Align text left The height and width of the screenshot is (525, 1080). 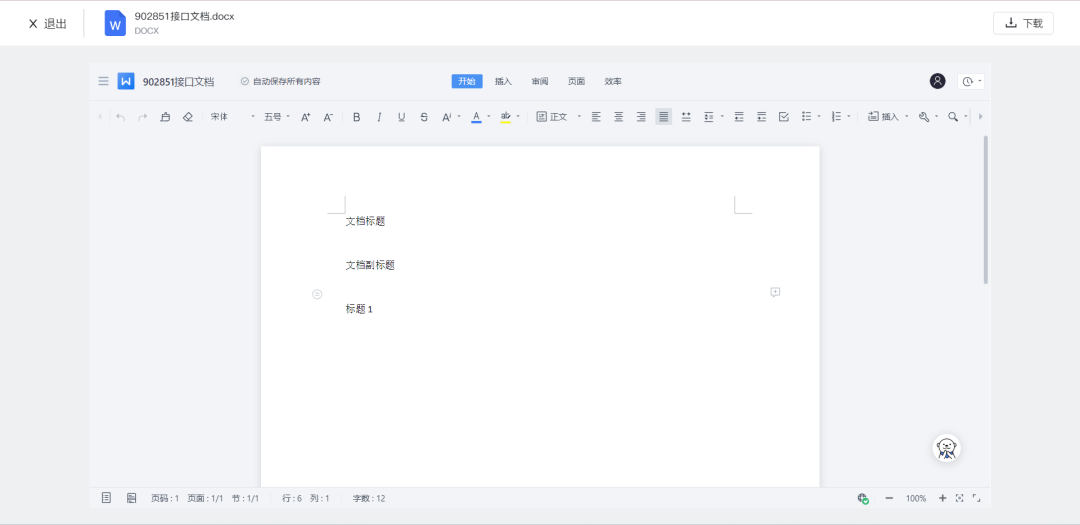(x=596, y=117)
